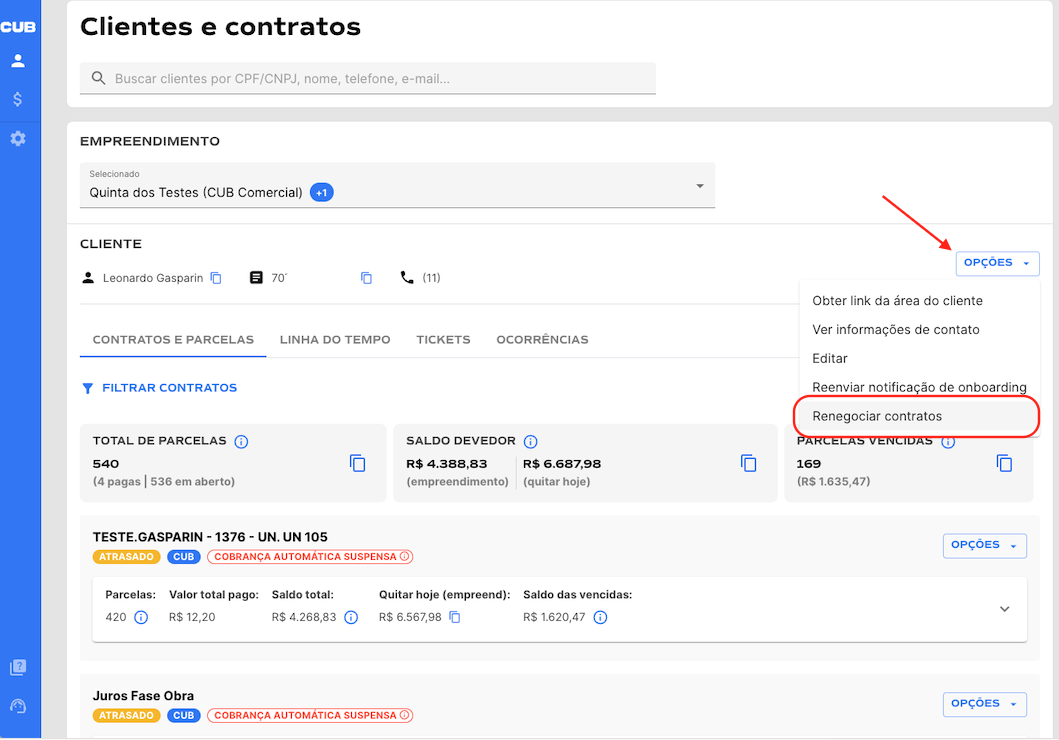Viewport: 1059px width, 740px height.
Task: Click info icon beside Total de Parcelas
Action: click(241, 441)
